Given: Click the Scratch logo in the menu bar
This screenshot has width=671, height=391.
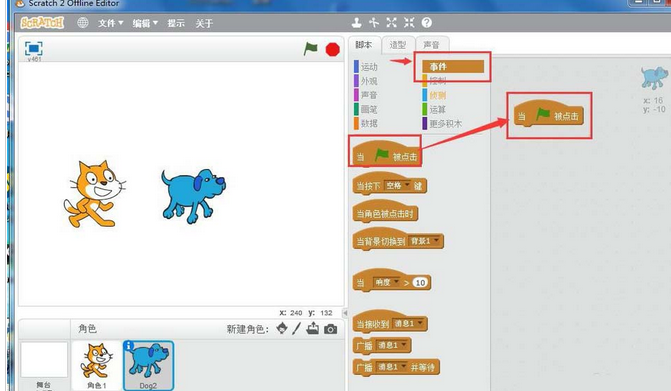Looking at the screenshot, I should coord(42,23).
